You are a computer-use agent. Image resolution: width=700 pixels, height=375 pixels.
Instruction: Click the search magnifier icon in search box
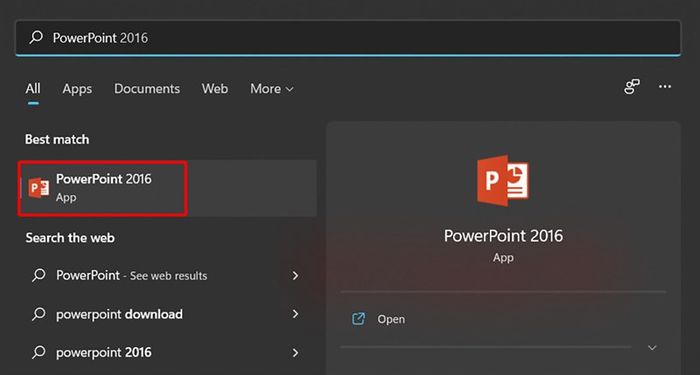click(36, 37)
